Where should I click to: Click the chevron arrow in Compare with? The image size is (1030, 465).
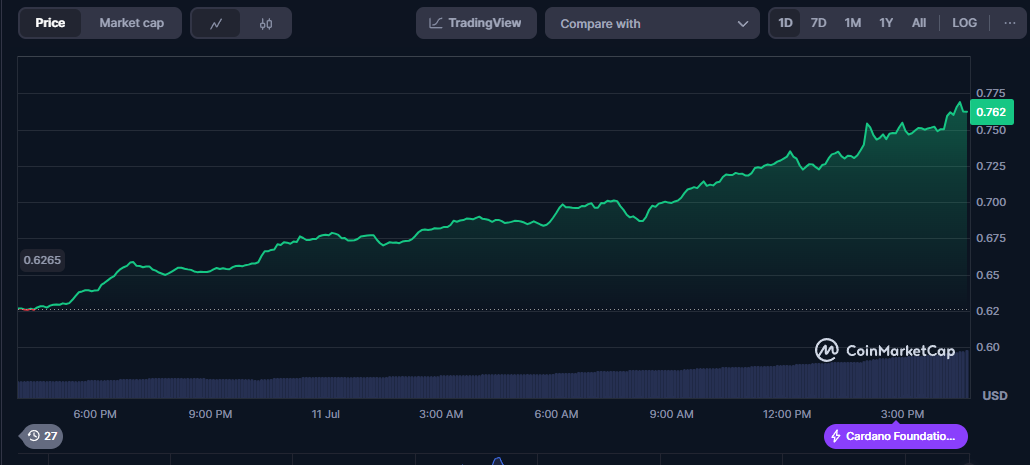click(x=742, y=23)
